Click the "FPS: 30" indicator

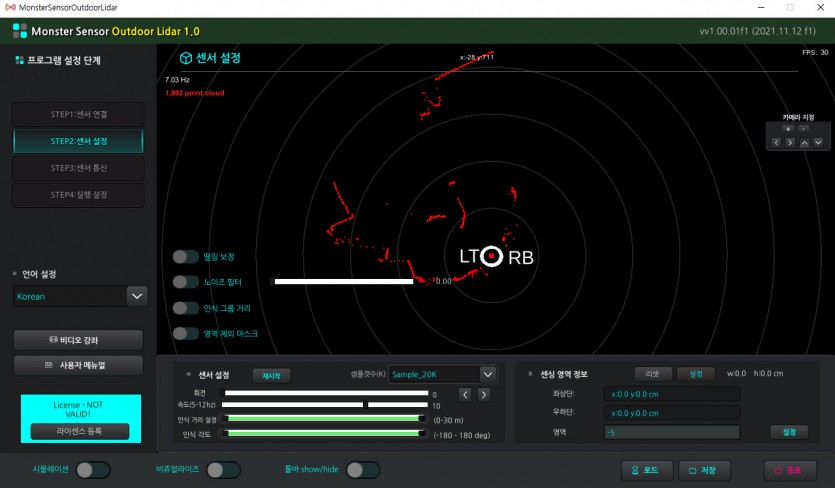coord(815,52)
